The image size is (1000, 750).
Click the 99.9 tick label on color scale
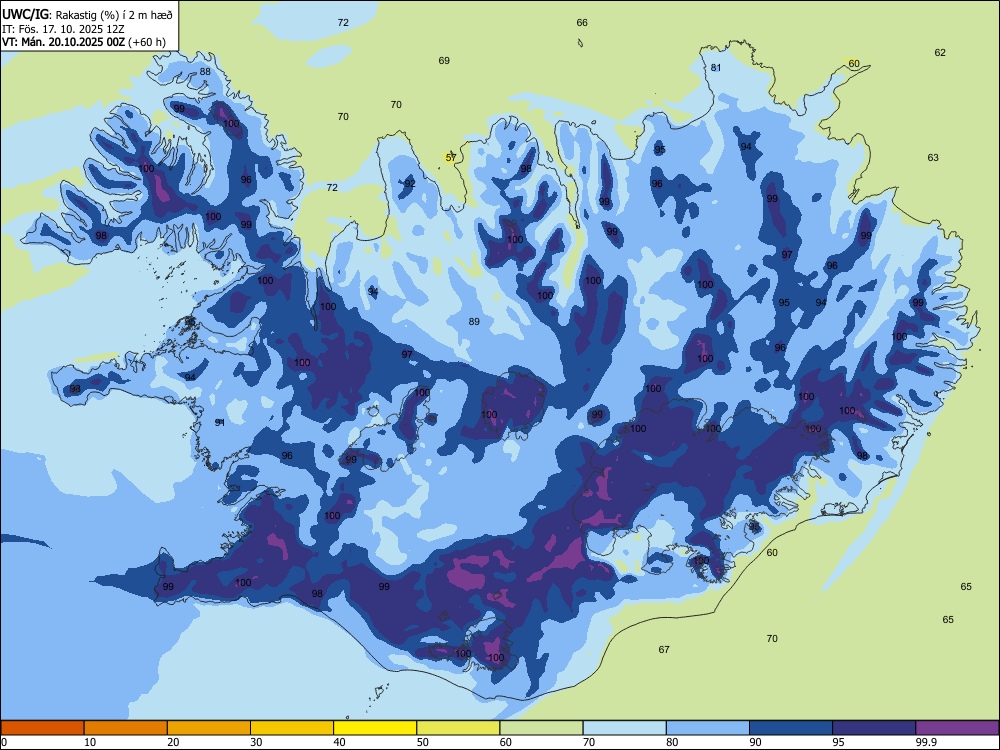(925, 742)
